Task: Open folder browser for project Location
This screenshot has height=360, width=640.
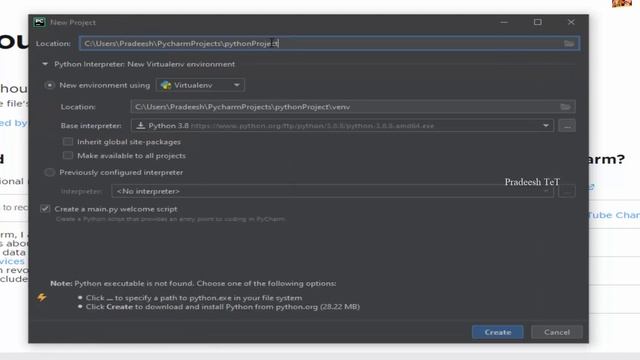Action: (569, 43)
